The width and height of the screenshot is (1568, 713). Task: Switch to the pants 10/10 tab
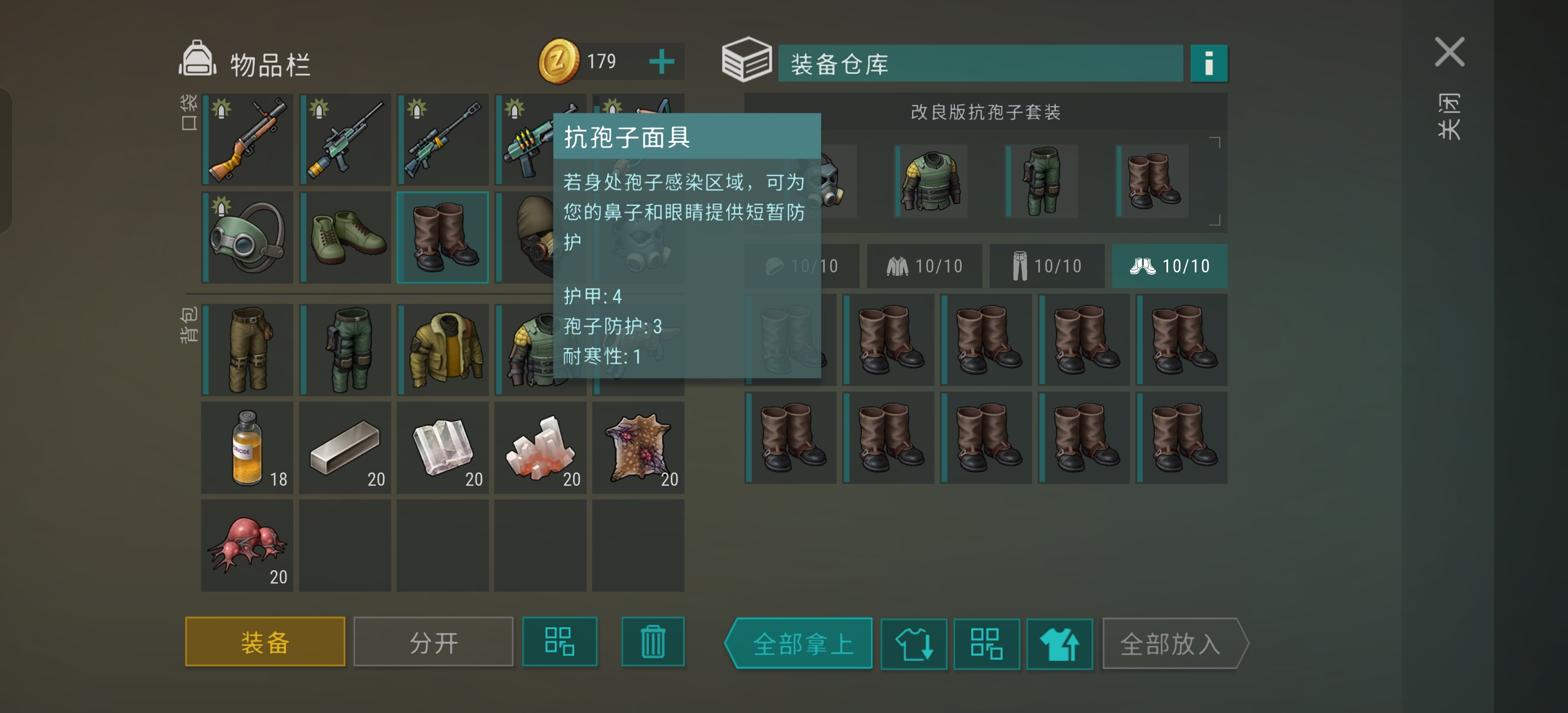click(1047, 266)
